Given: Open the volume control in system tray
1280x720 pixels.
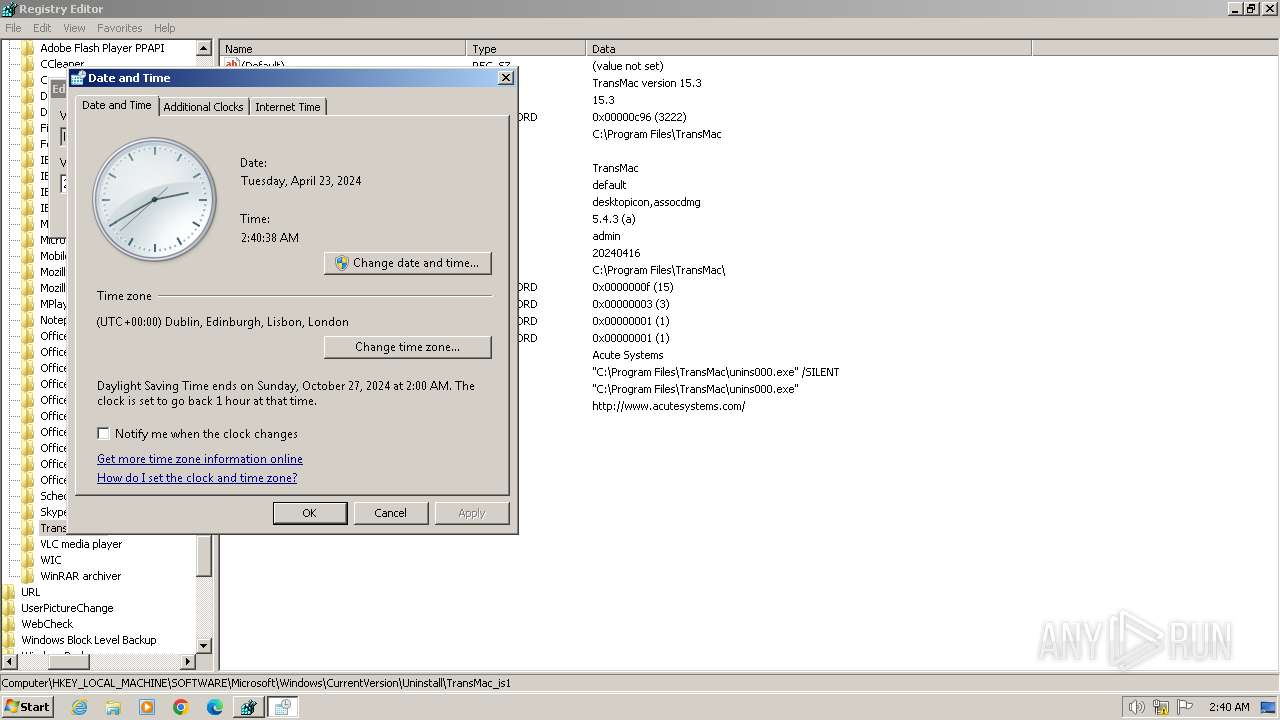Looking at the screenshot, I should click(1136, 707).
